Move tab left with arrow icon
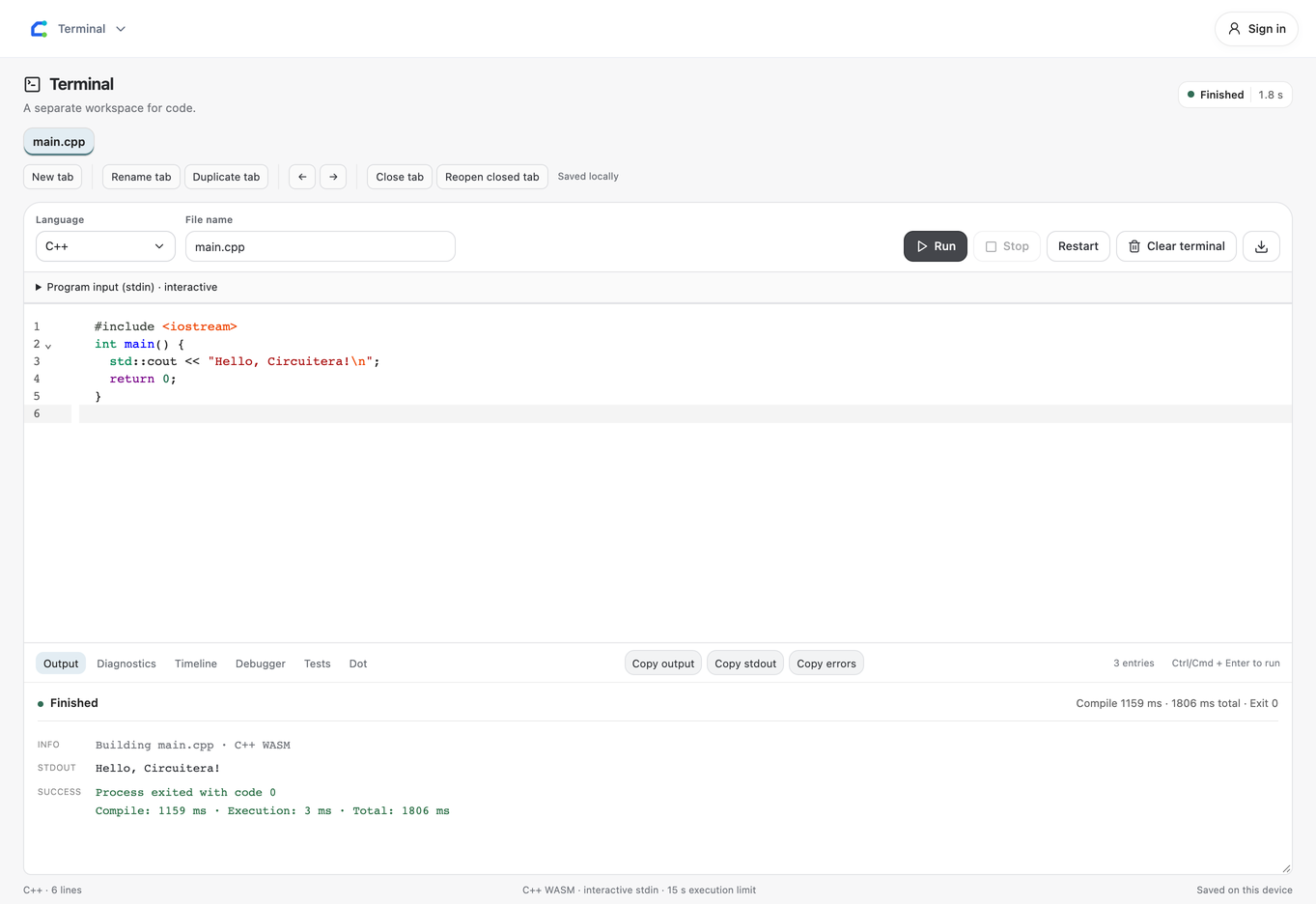This screenshot has width=1316, height=904. [x=302, y=177]
